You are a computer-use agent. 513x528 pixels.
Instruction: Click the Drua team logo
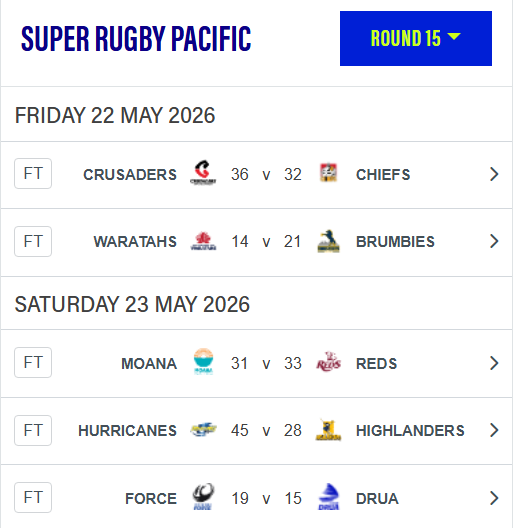pos(328,497)
